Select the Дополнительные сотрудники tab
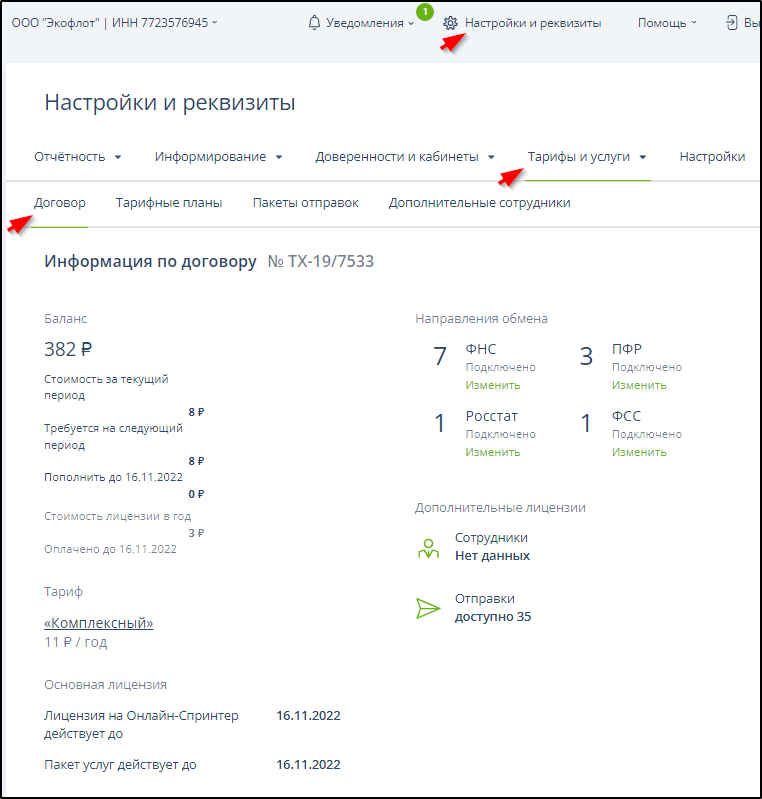Screen dimensions: 762x799 point(479,203)
